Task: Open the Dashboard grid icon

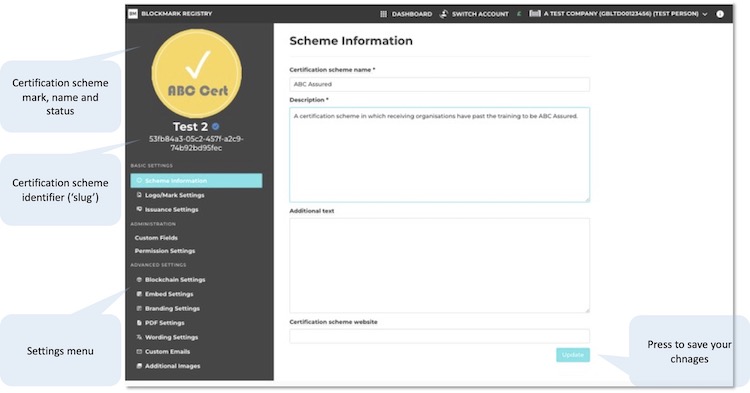Action: tap(384, 14)
